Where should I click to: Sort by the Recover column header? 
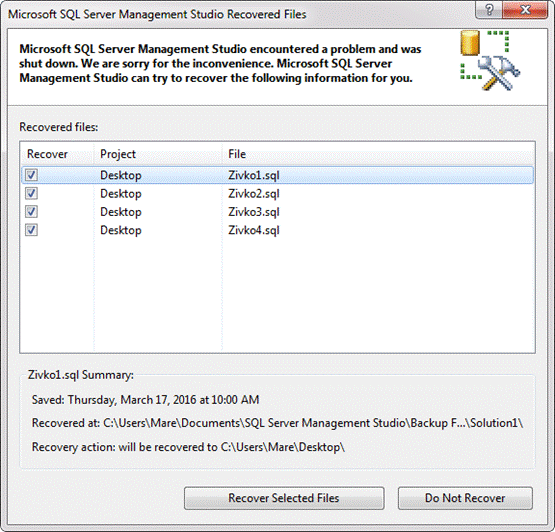tap(57, 154)
